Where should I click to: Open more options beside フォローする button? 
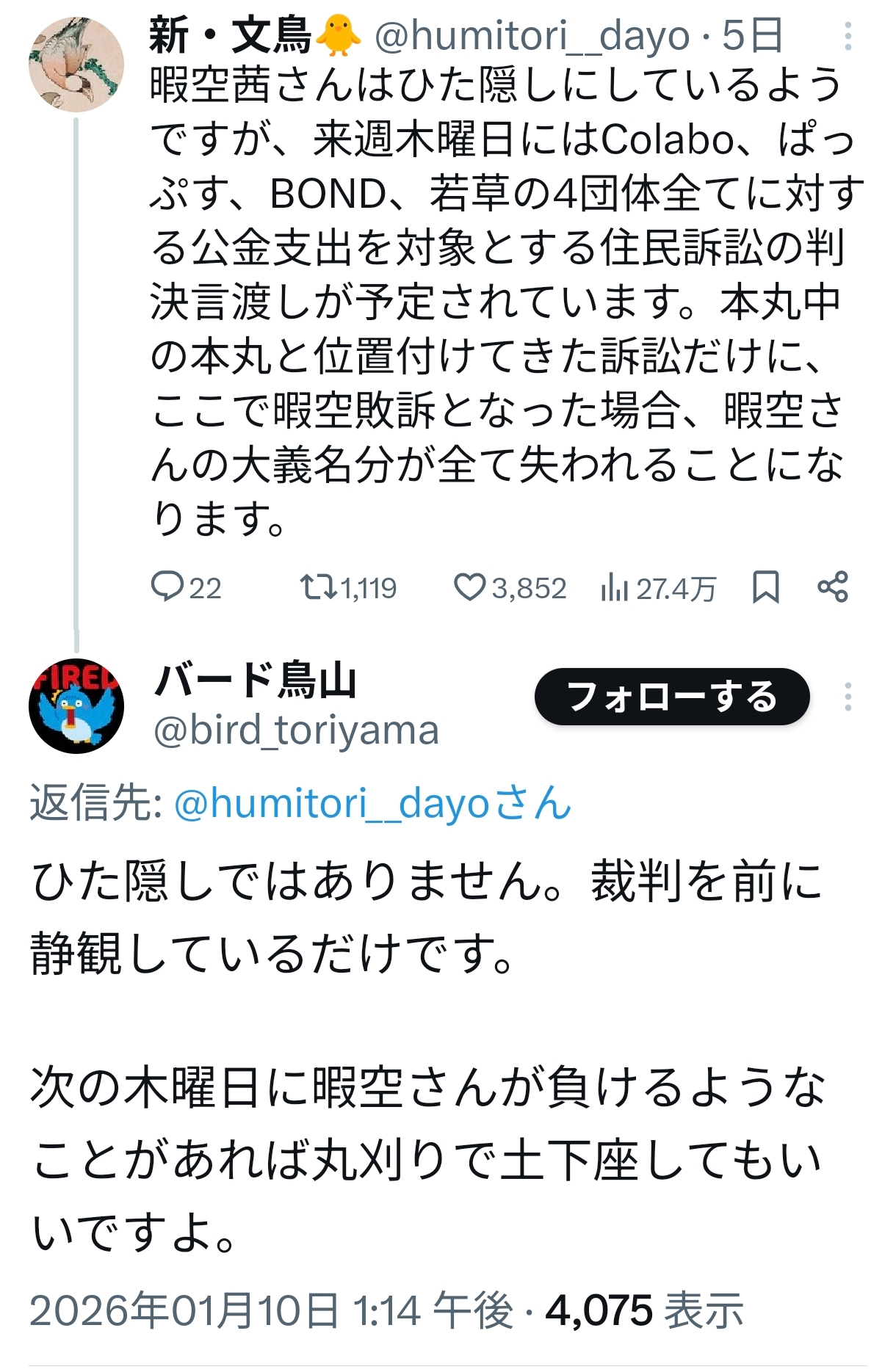tap(848, 697)
